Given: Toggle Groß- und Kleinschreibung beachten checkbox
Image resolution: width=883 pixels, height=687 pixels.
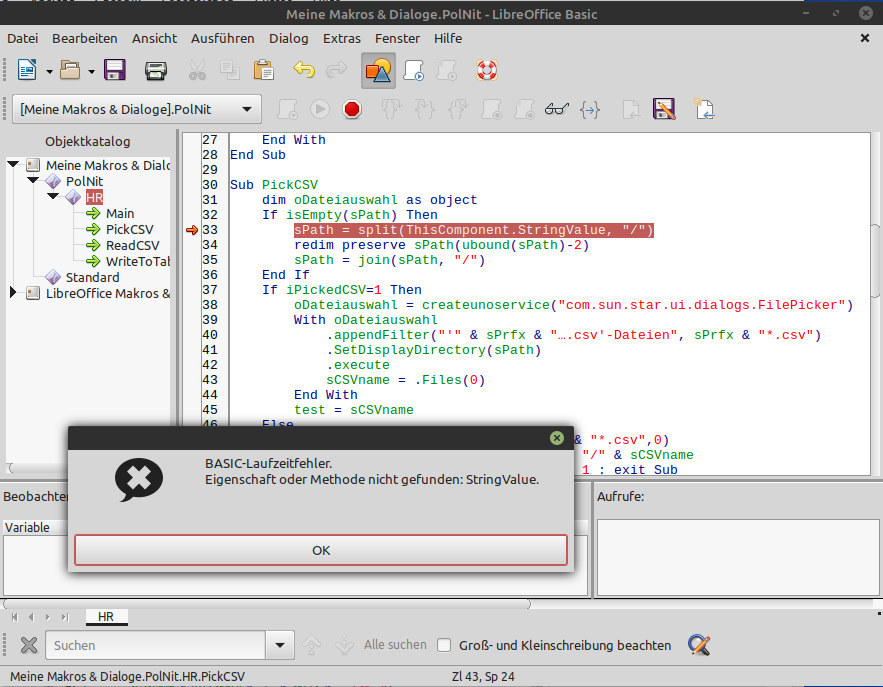Looking at the screenshot, I should pyautogui.click(x=444, y=645).
